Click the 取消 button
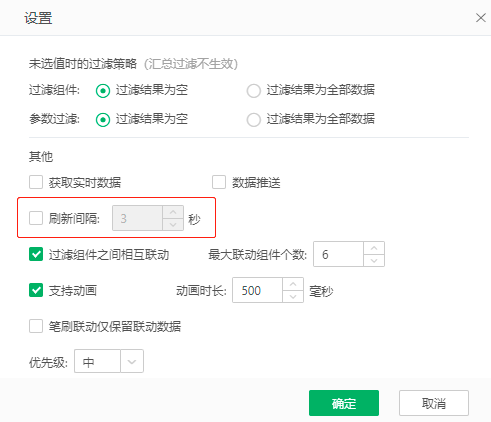The height and width of the screenshot is (422, 491). click(x=434, y=403)
